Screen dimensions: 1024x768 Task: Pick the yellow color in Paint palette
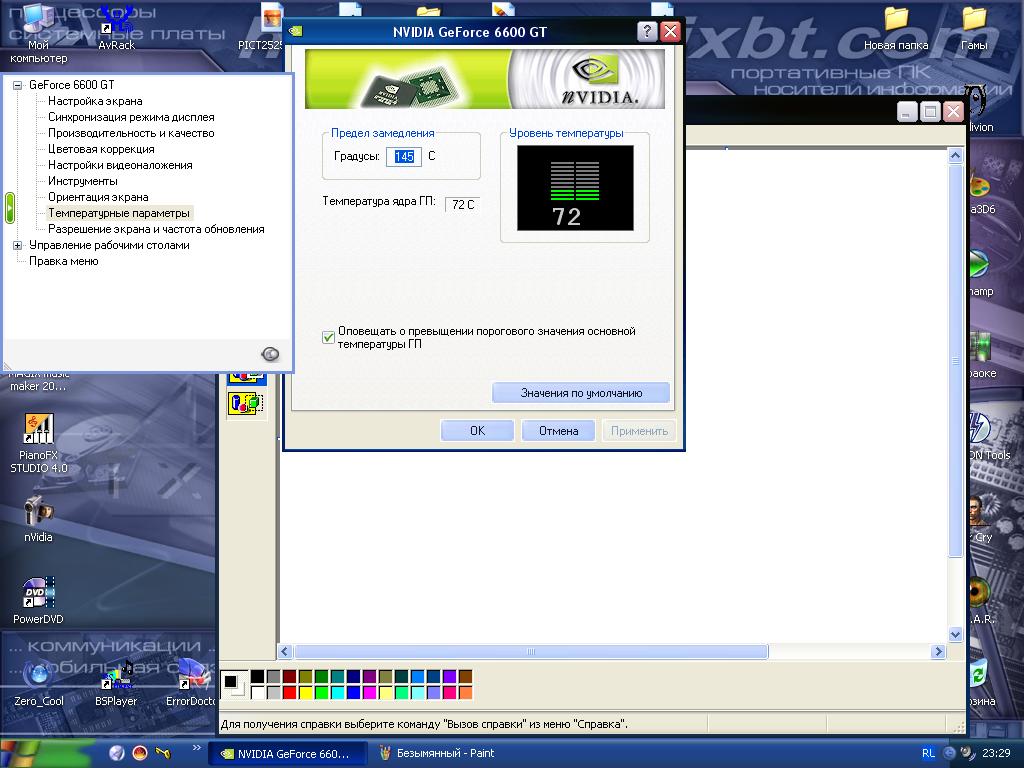coord(306,692)
